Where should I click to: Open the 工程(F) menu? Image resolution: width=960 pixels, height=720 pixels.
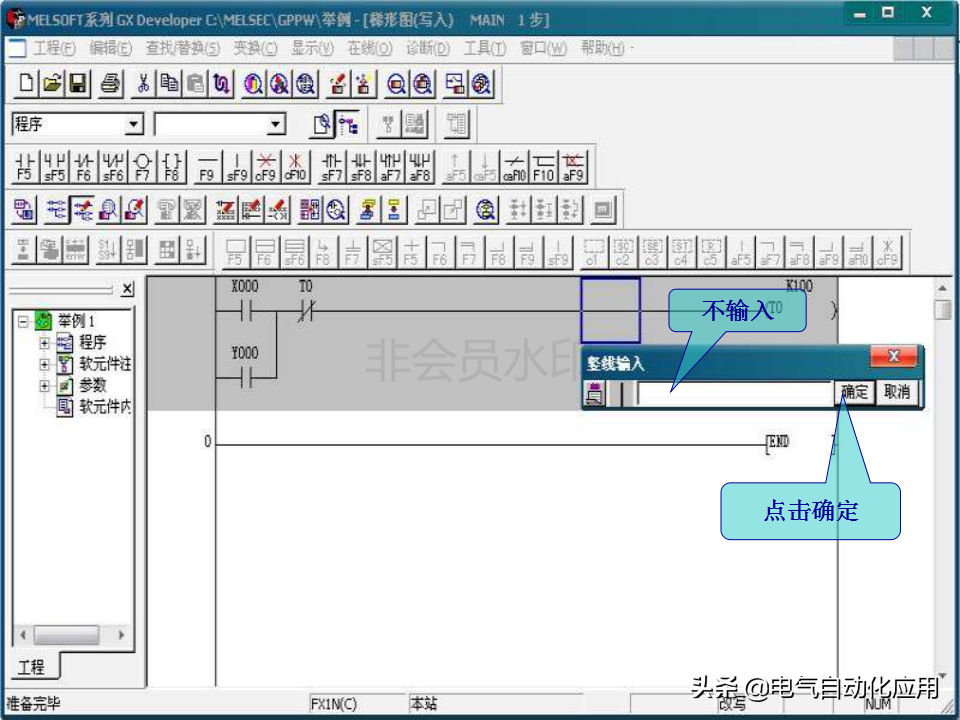pos(54,48)
